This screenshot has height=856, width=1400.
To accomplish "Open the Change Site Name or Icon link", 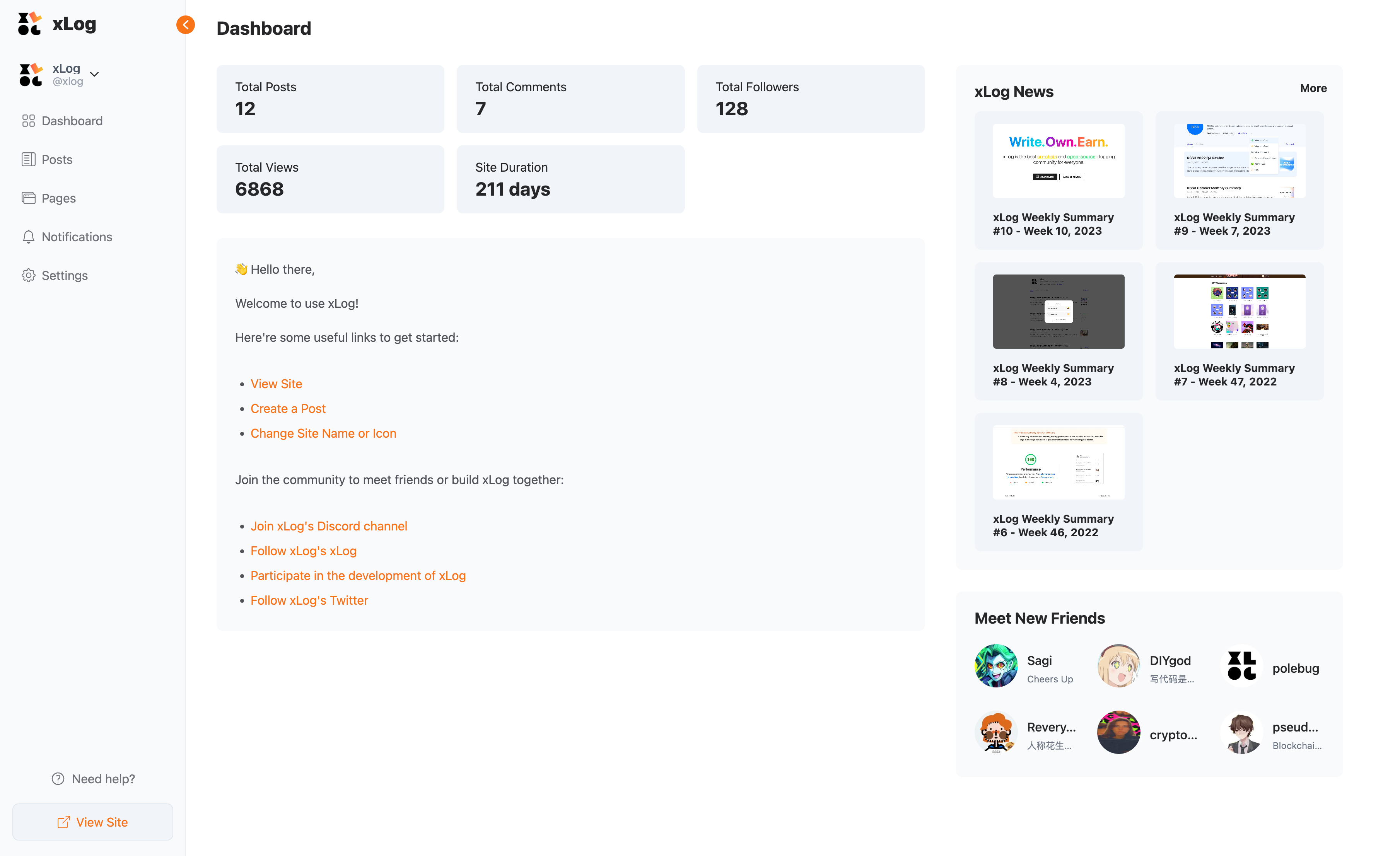I will 323,433.
